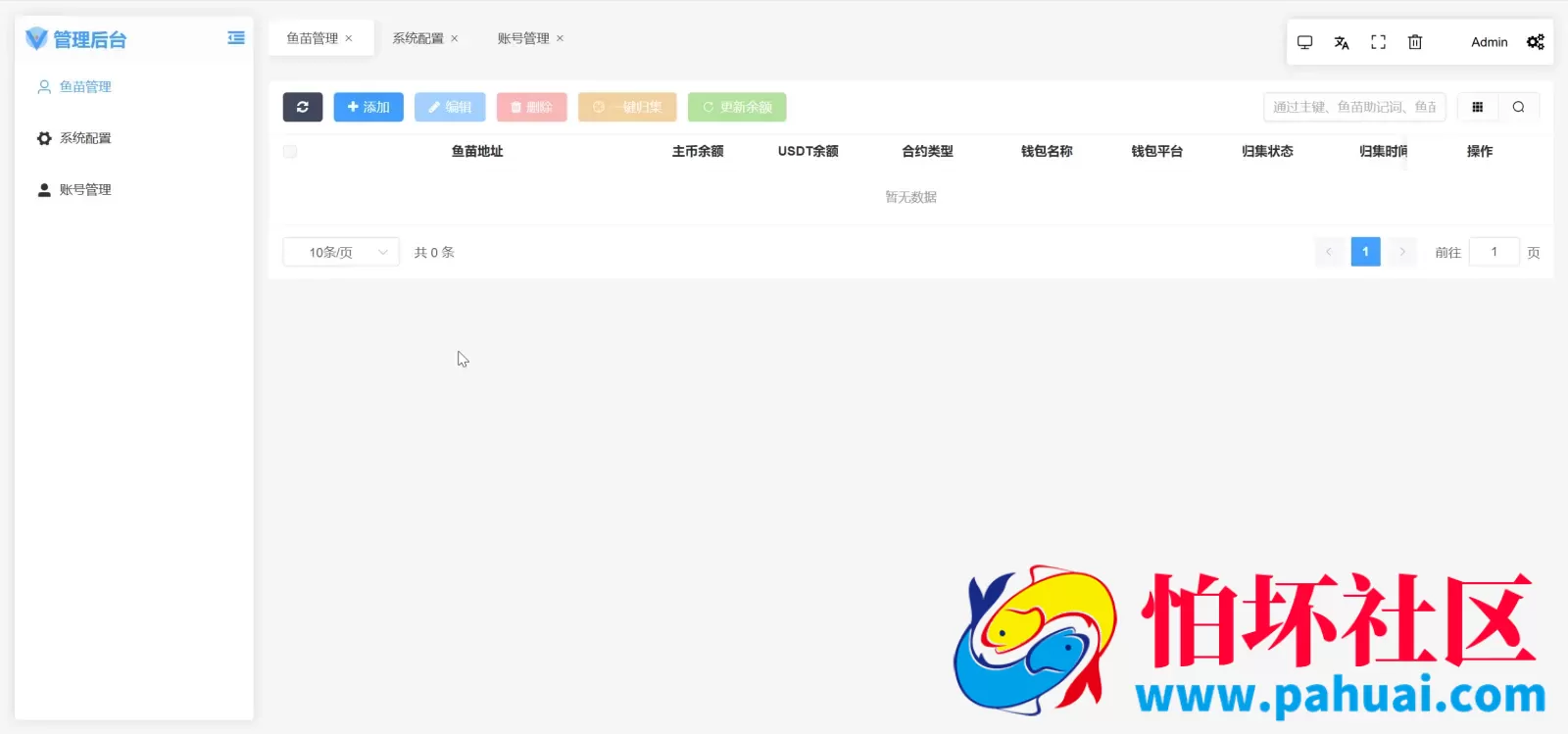This screenshot has height=734, width=1568.
Task: Click the page jump number input
Action: coord(1494,252)
